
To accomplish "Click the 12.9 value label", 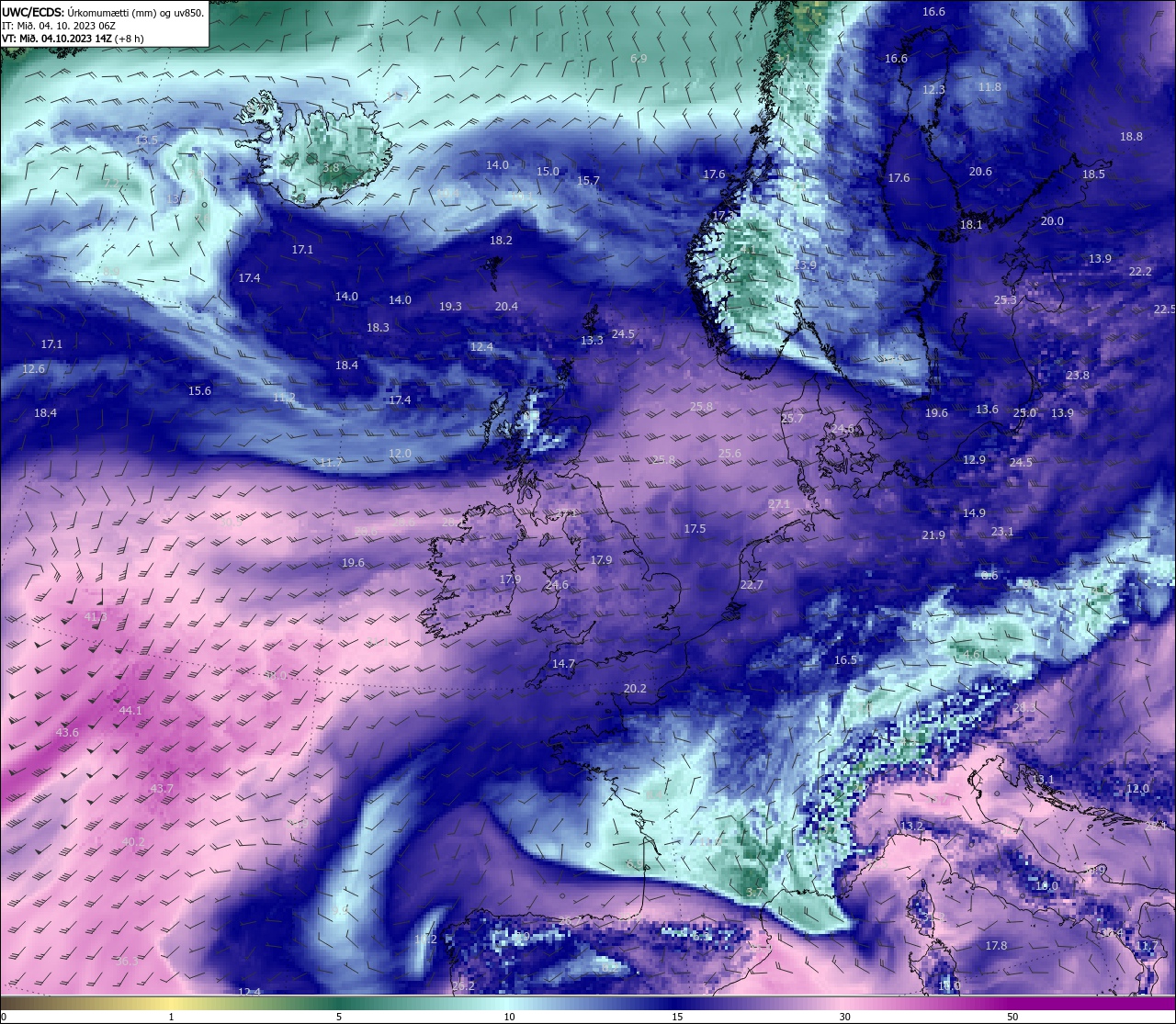I will (x=974, y=460).
